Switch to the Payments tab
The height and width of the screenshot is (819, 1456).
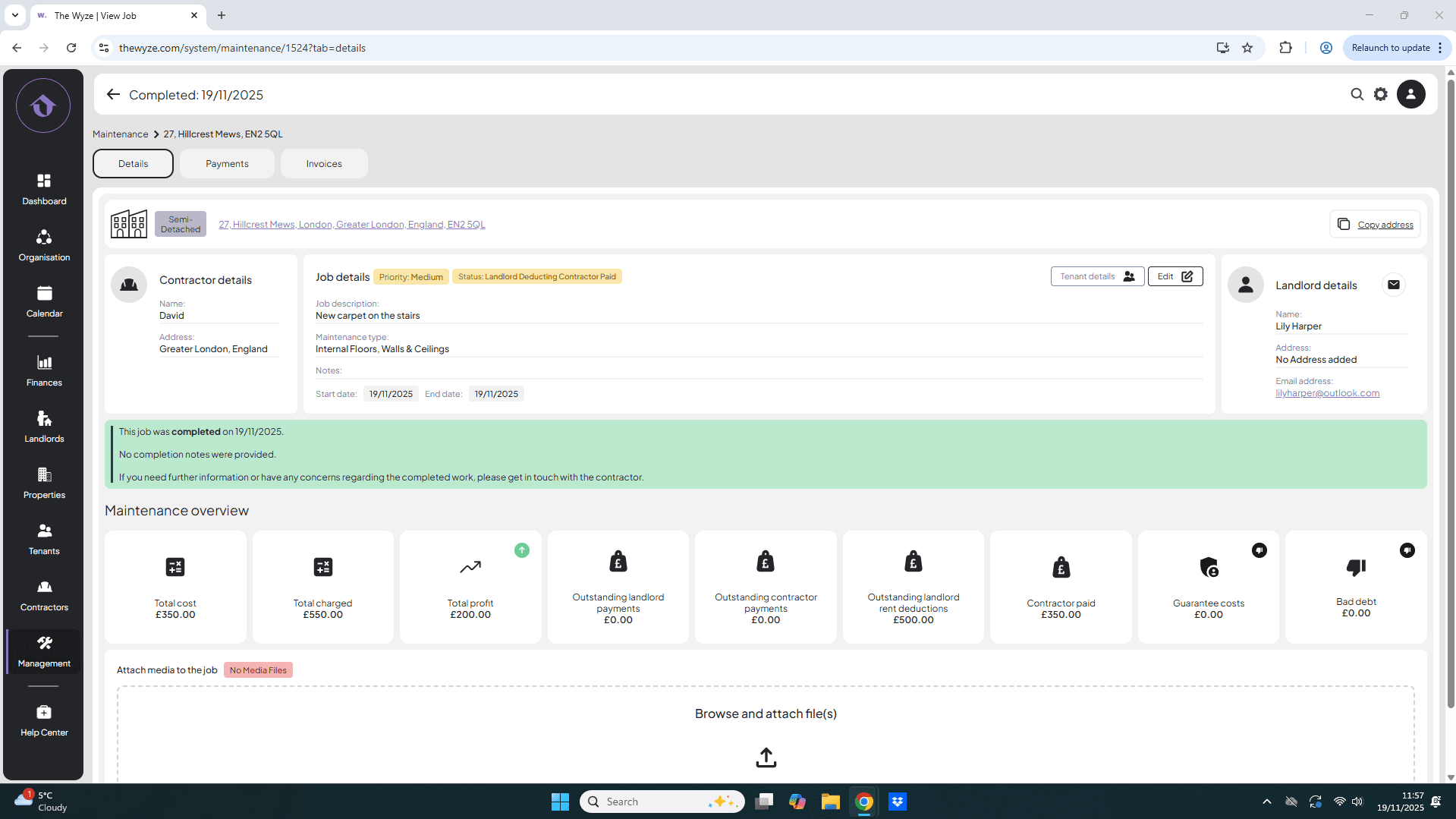pyautogui.click(x=227, y=164)
